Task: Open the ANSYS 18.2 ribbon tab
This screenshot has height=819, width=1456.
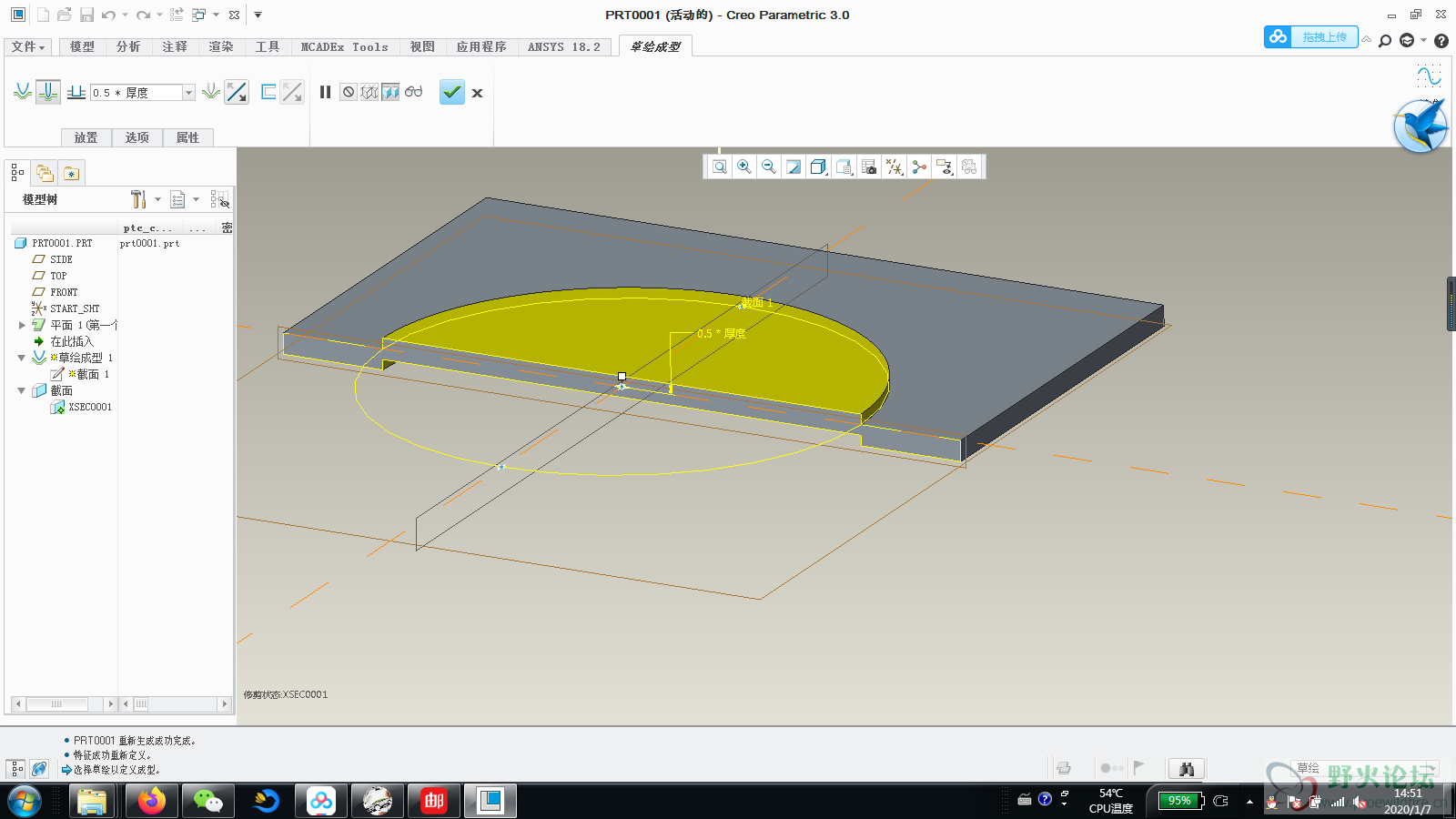Action: tap(564, 46)
